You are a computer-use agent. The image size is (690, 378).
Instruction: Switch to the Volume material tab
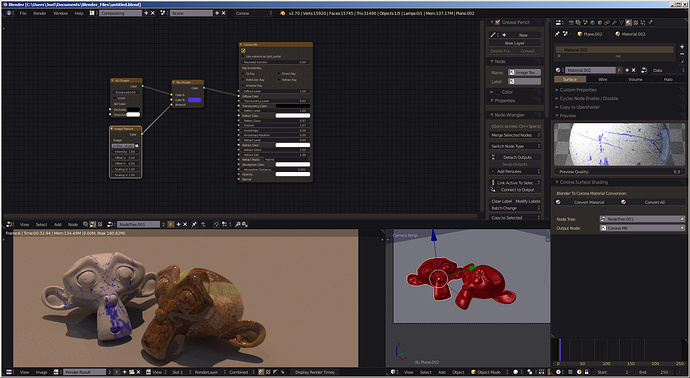pos(635,79)
